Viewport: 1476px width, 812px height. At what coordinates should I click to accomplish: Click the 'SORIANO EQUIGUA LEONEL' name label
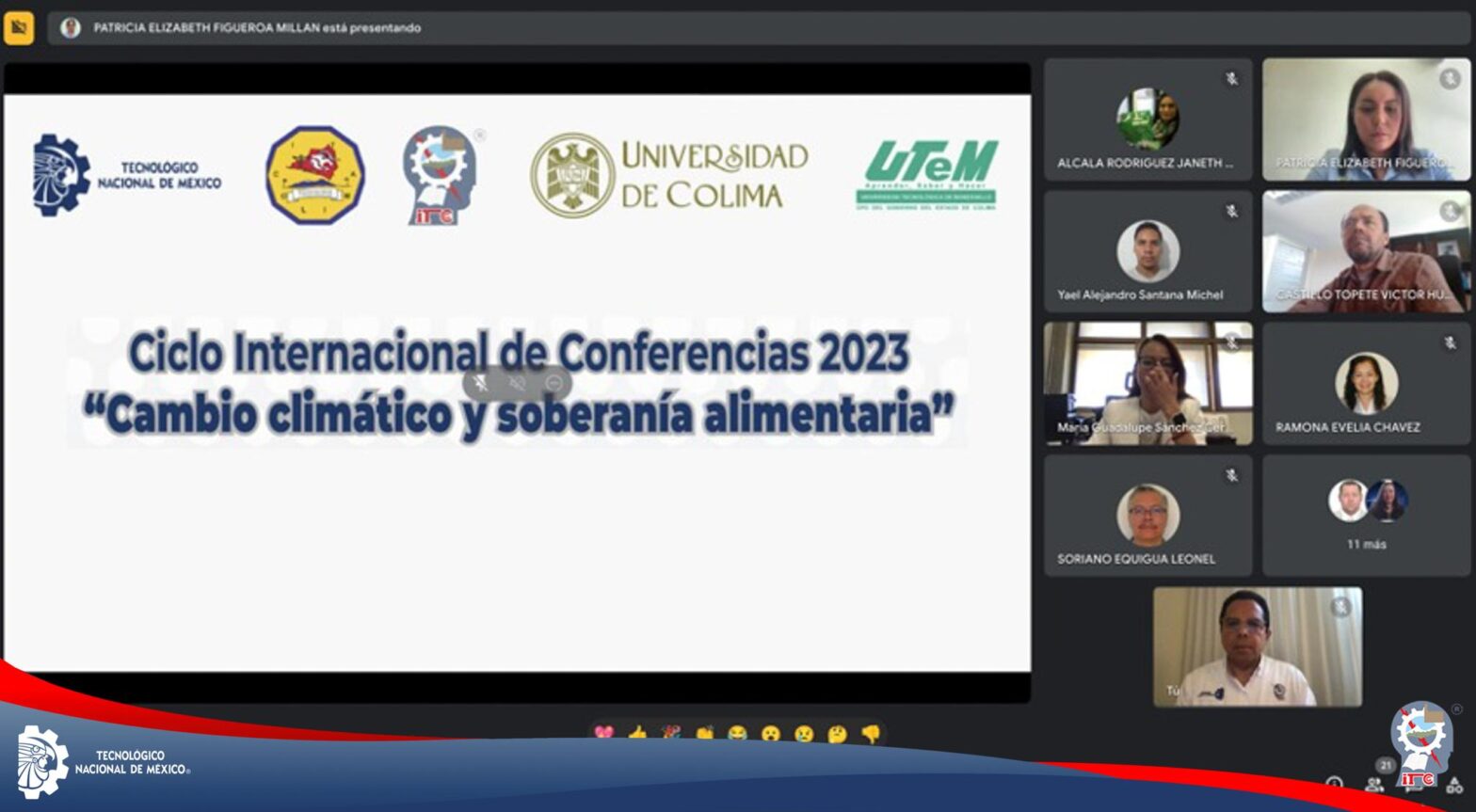click(x=1136, y=559)
